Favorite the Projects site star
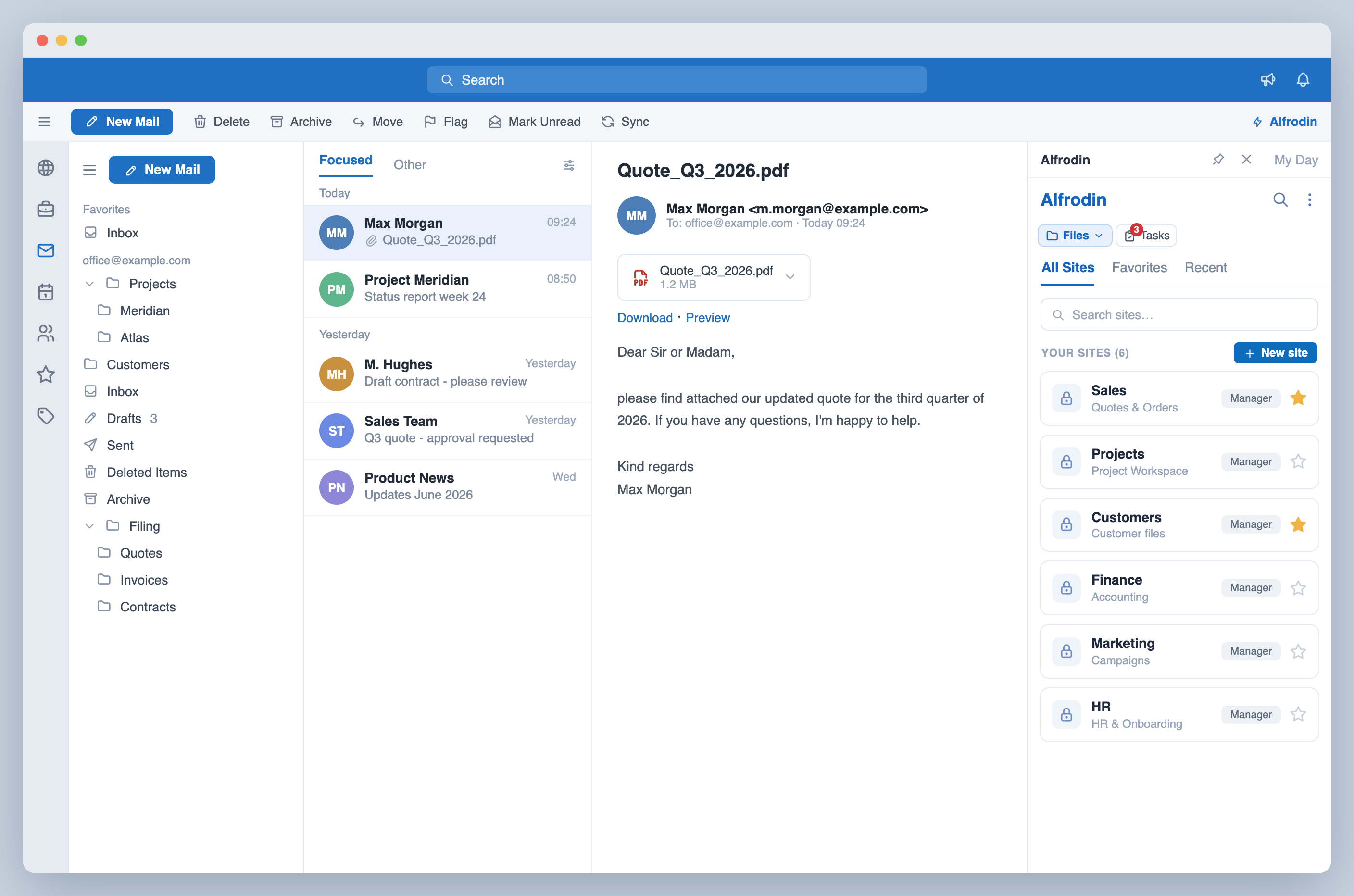 point(1298,462)
